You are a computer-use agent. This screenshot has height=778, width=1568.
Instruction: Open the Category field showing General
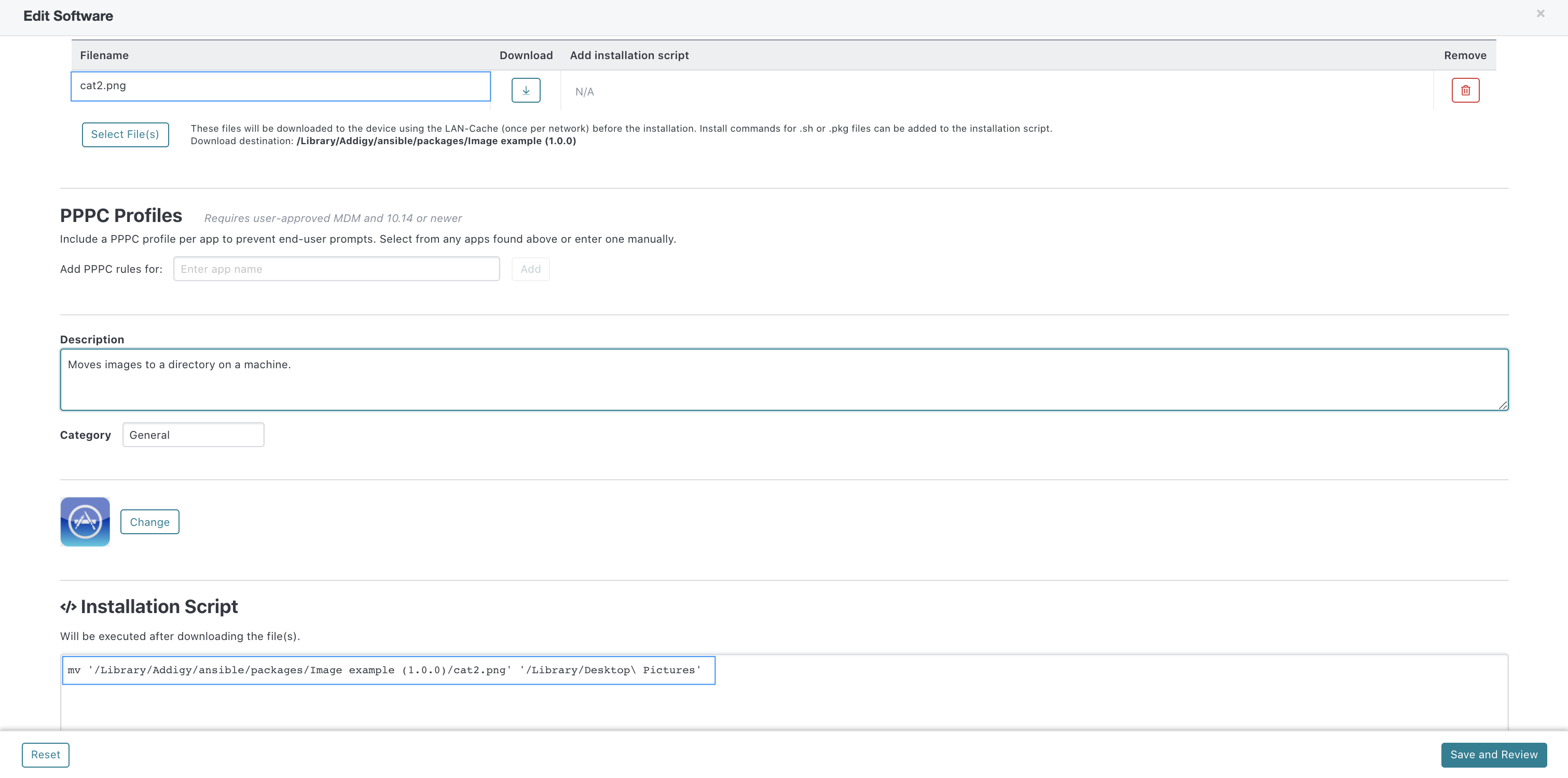[x=193, y=435]
